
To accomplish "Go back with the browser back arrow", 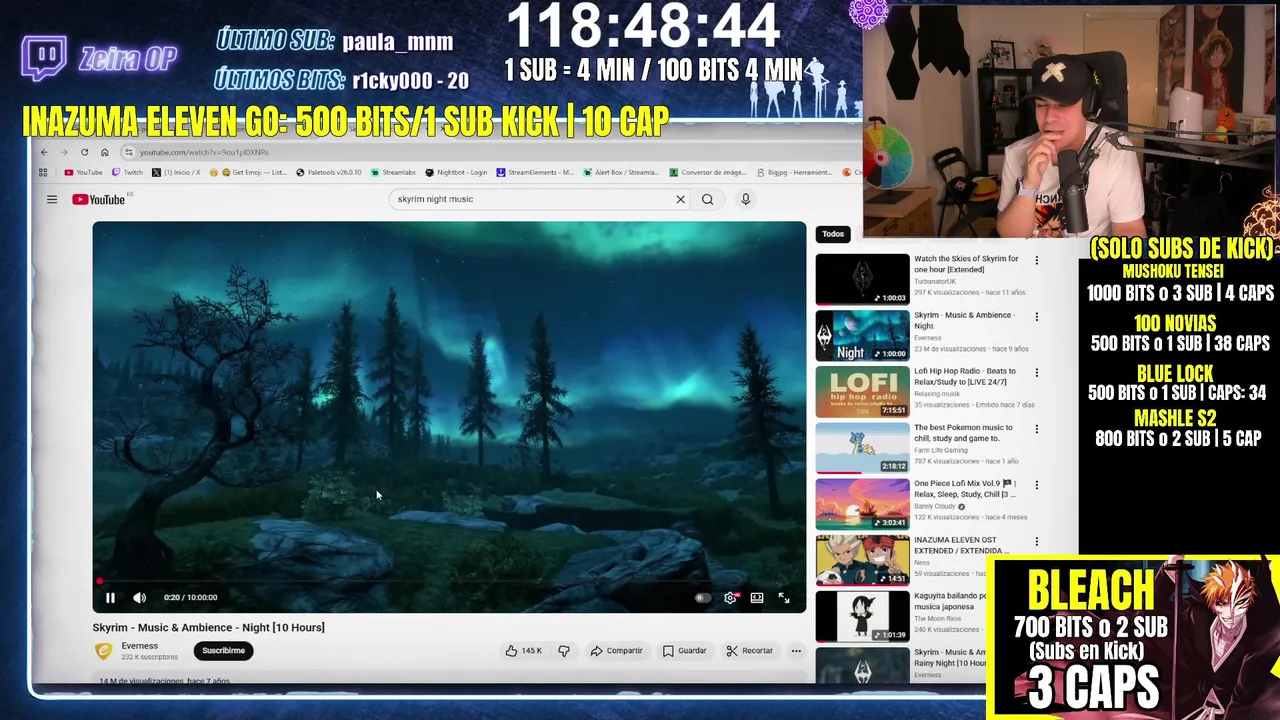I will pyautogui.click(x=44, y=152).
